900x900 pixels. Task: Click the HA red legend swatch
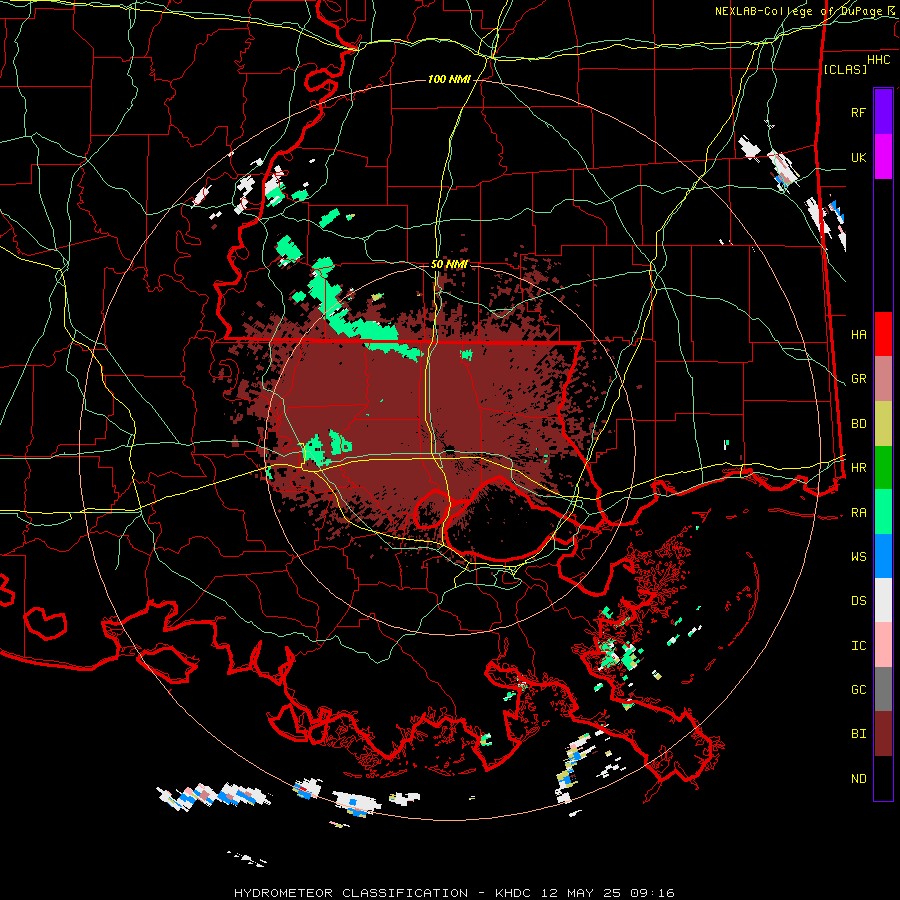[883, 334]
